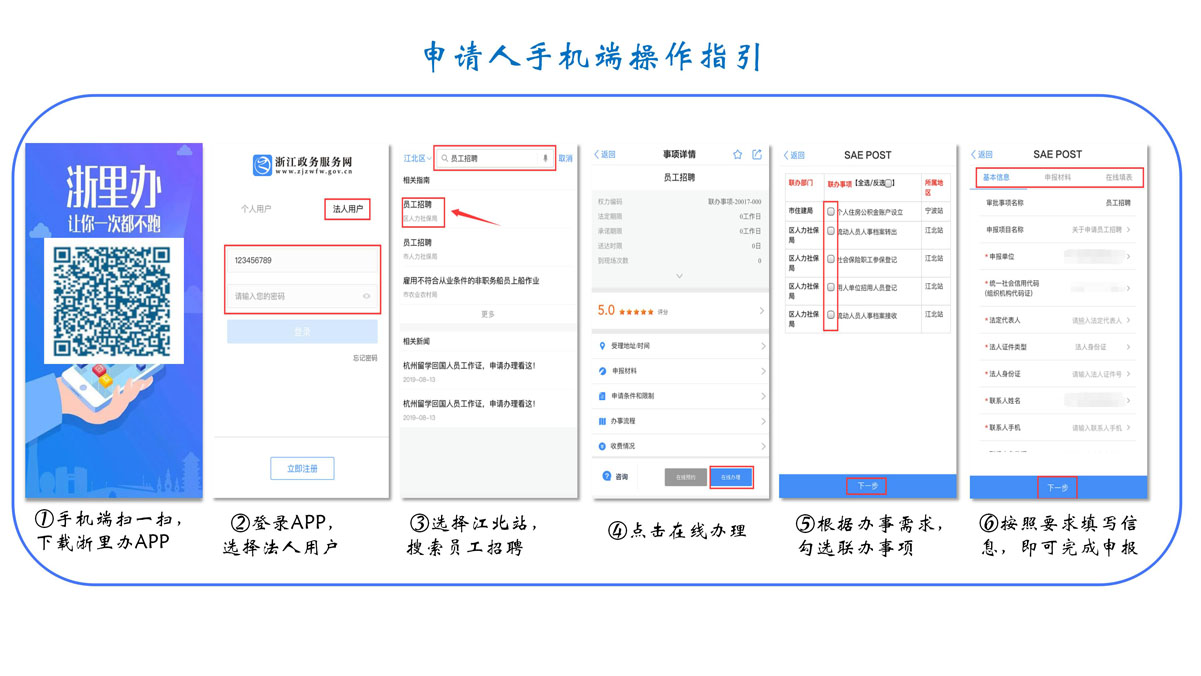
Task: Tick the 用人单位招用人员登记 checkbox
Action: 831,287
